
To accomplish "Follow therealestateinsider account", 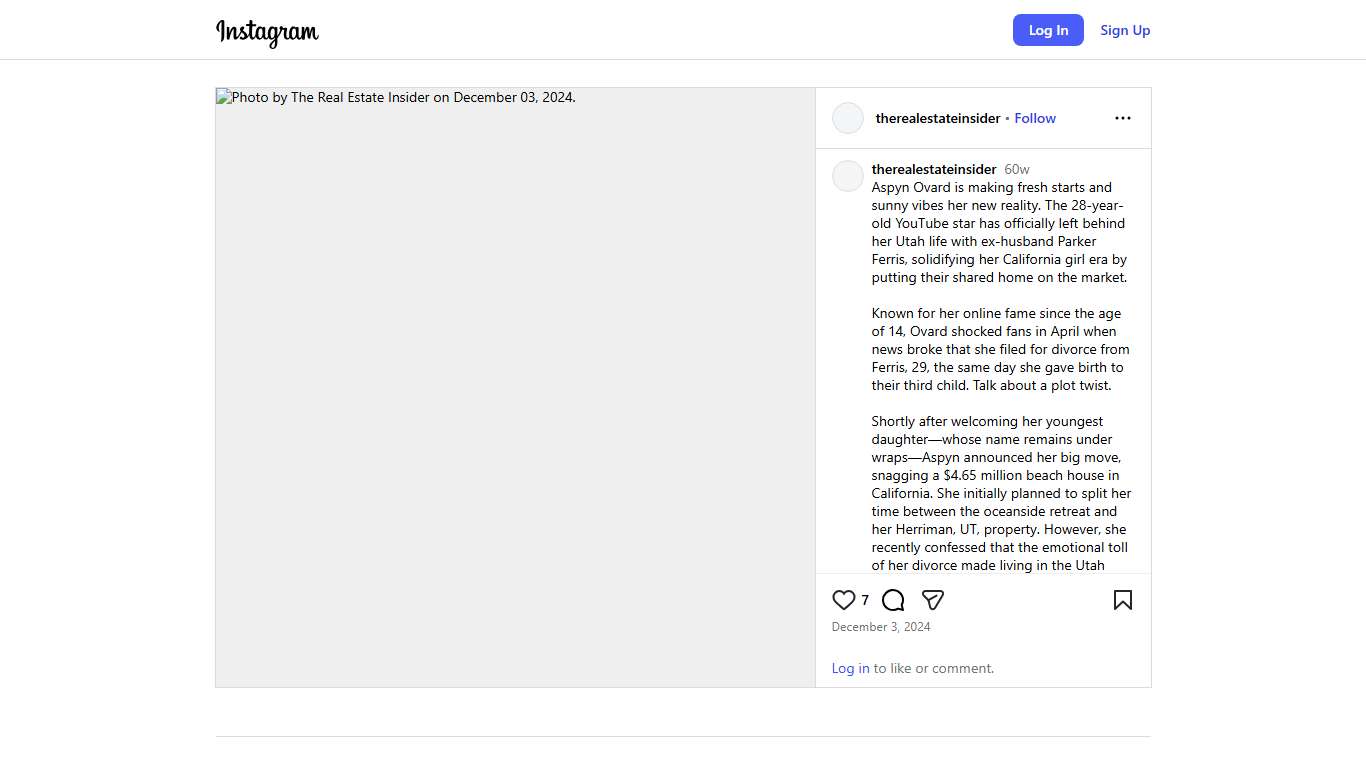I will click(1035, 118).
